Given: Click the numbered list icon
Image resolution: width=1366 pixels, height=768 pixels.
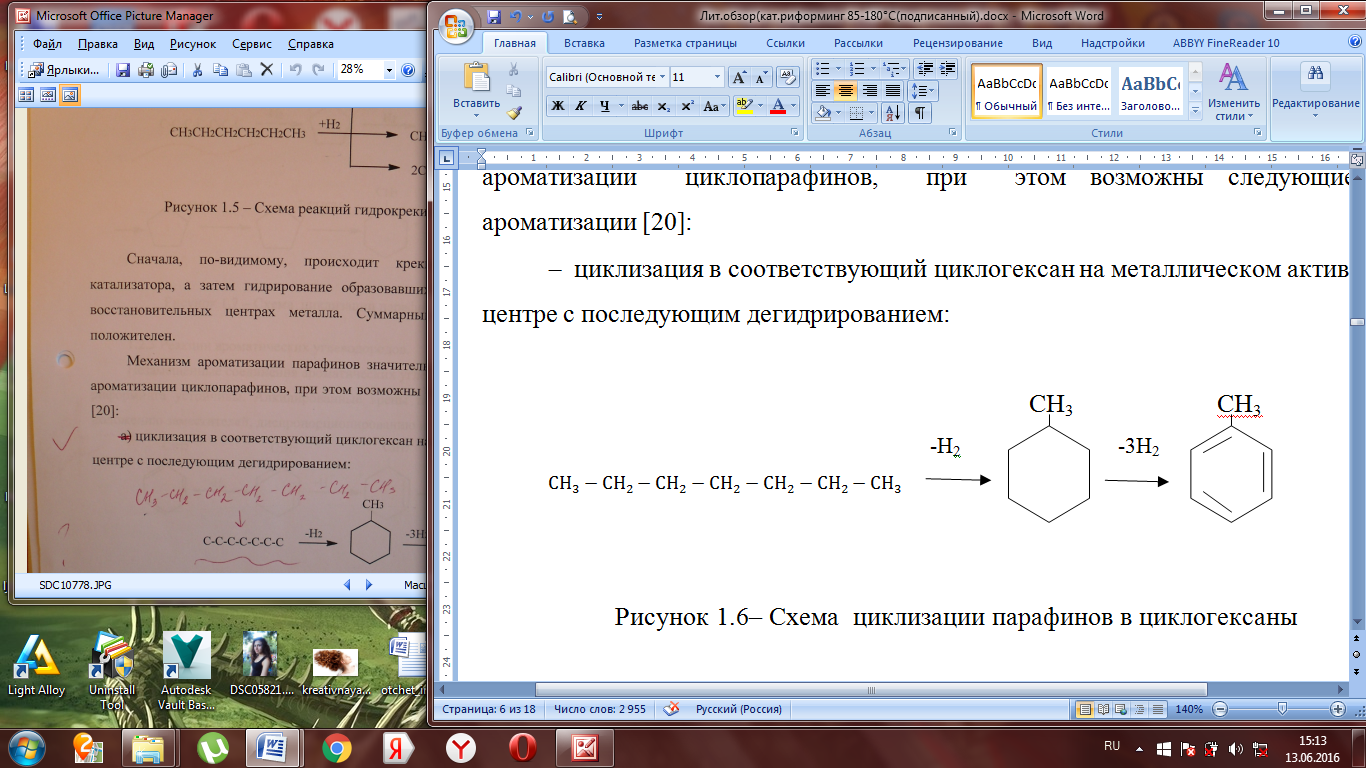Looking at the screenshot, I should [x=856, y=69].
